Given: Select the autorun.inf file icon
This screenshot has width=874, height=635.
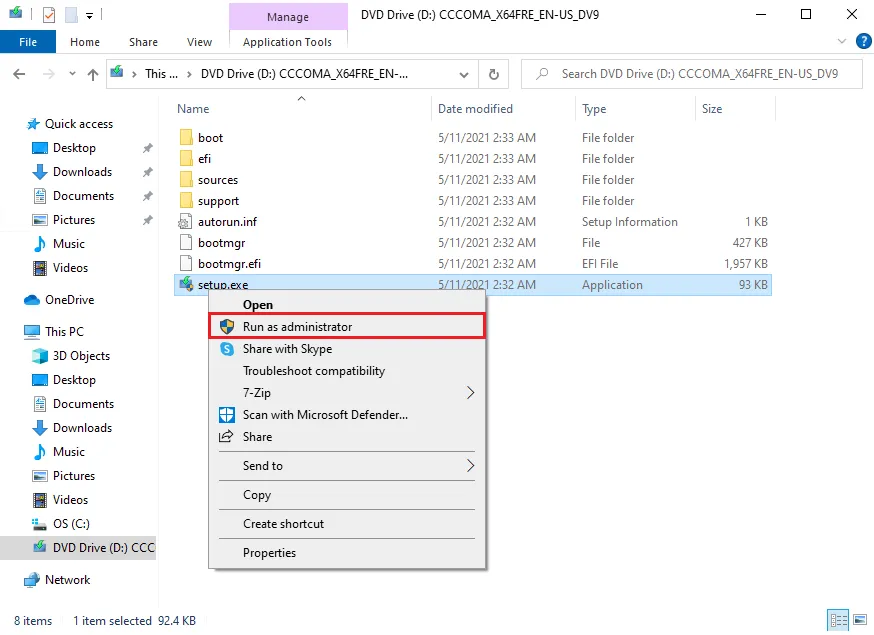Looking at the screenshot, I should [185, 222].
